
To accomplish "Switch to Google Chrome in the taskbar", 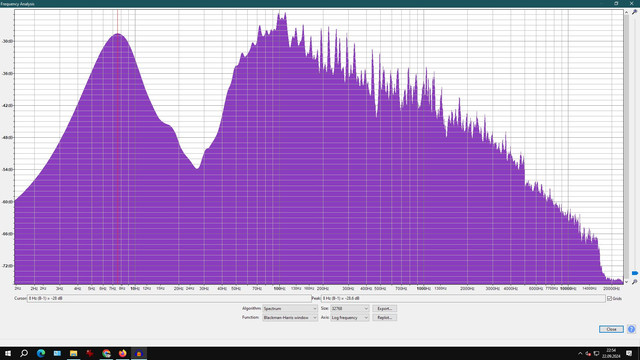I will [106, 353].
